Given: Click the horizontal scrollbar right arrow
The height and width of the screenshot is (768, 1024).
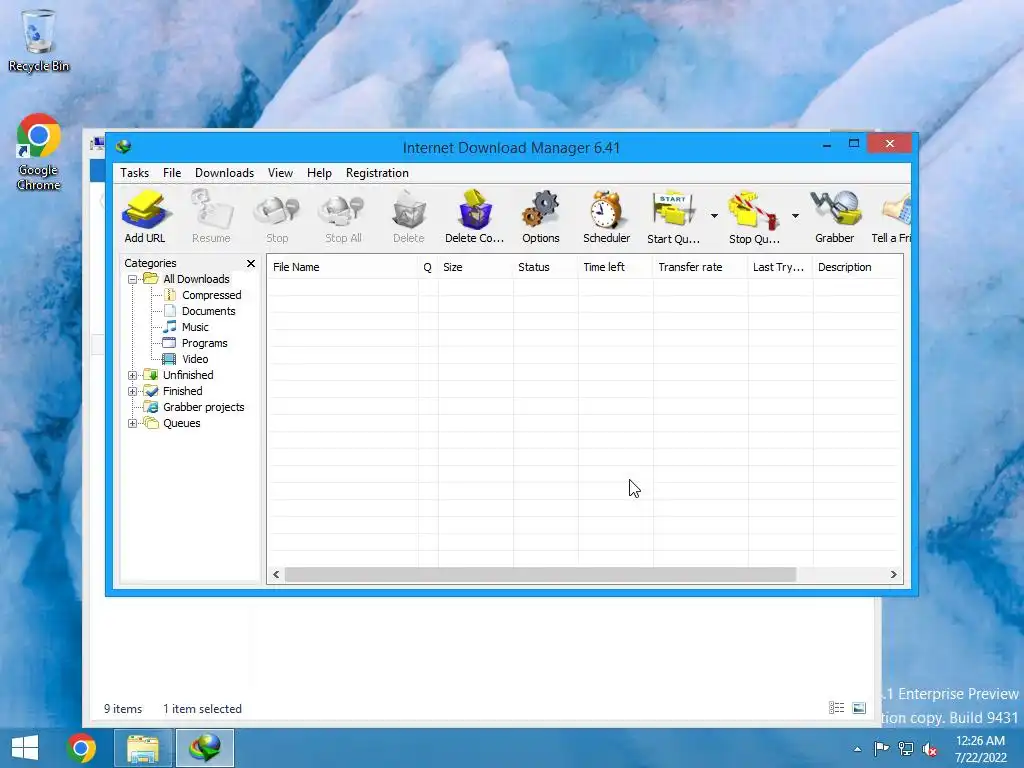Looking at the screenshot, I should point(893,575).
